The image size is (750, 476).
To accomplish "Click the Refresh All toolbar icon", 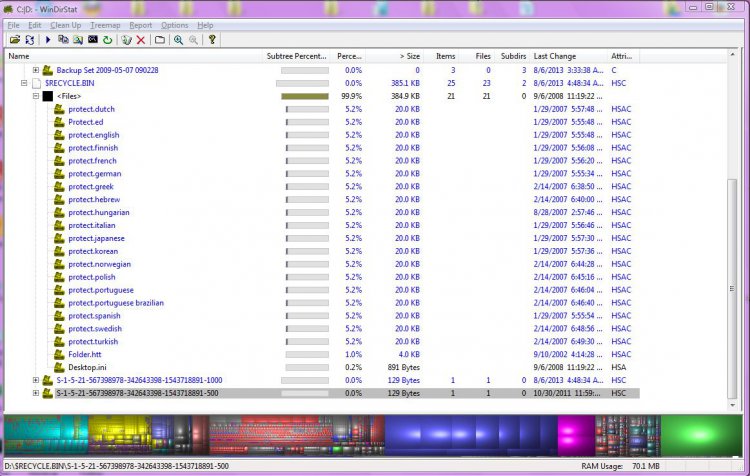I will coord(30,40).
